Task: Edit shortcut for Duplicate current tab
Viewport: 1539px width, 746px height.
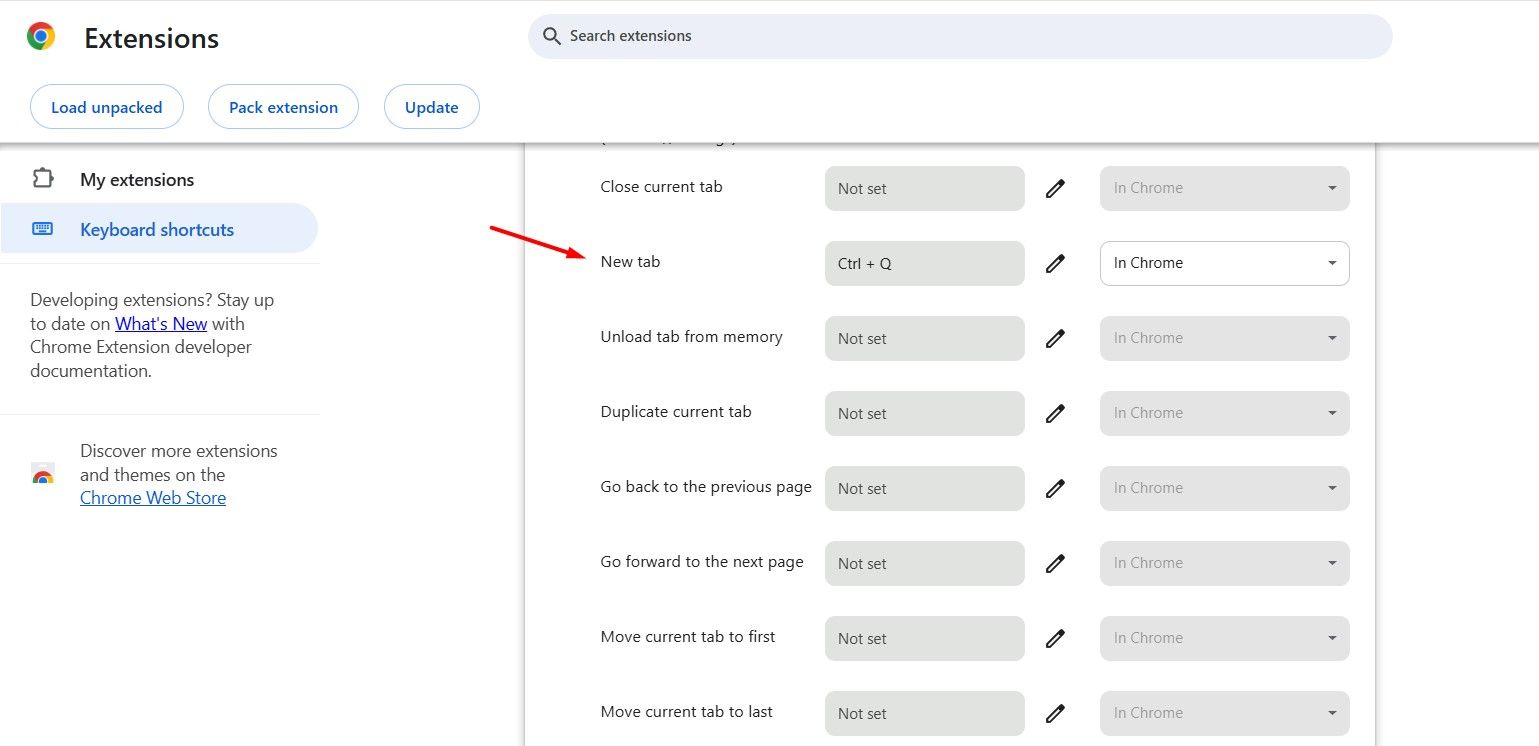Action: [1055, 413]
